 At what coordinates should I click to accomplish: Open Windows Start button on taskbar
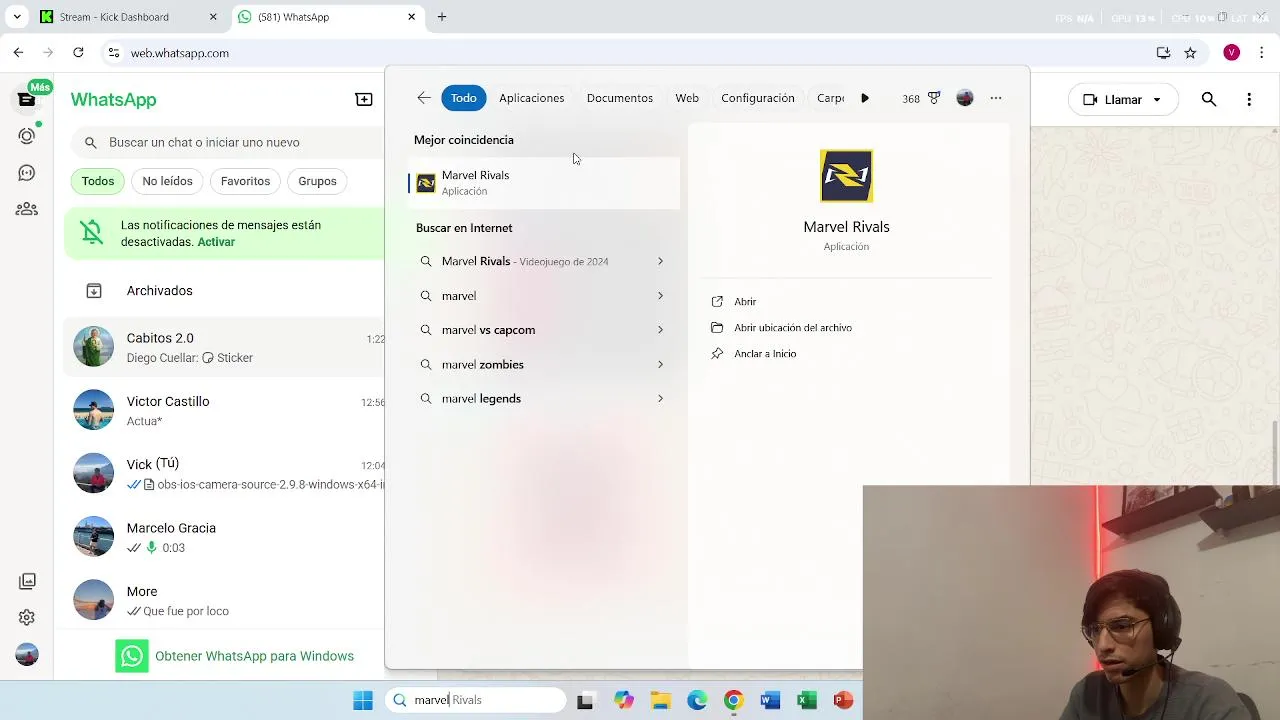pyautogui.click(x=363, y=700)
